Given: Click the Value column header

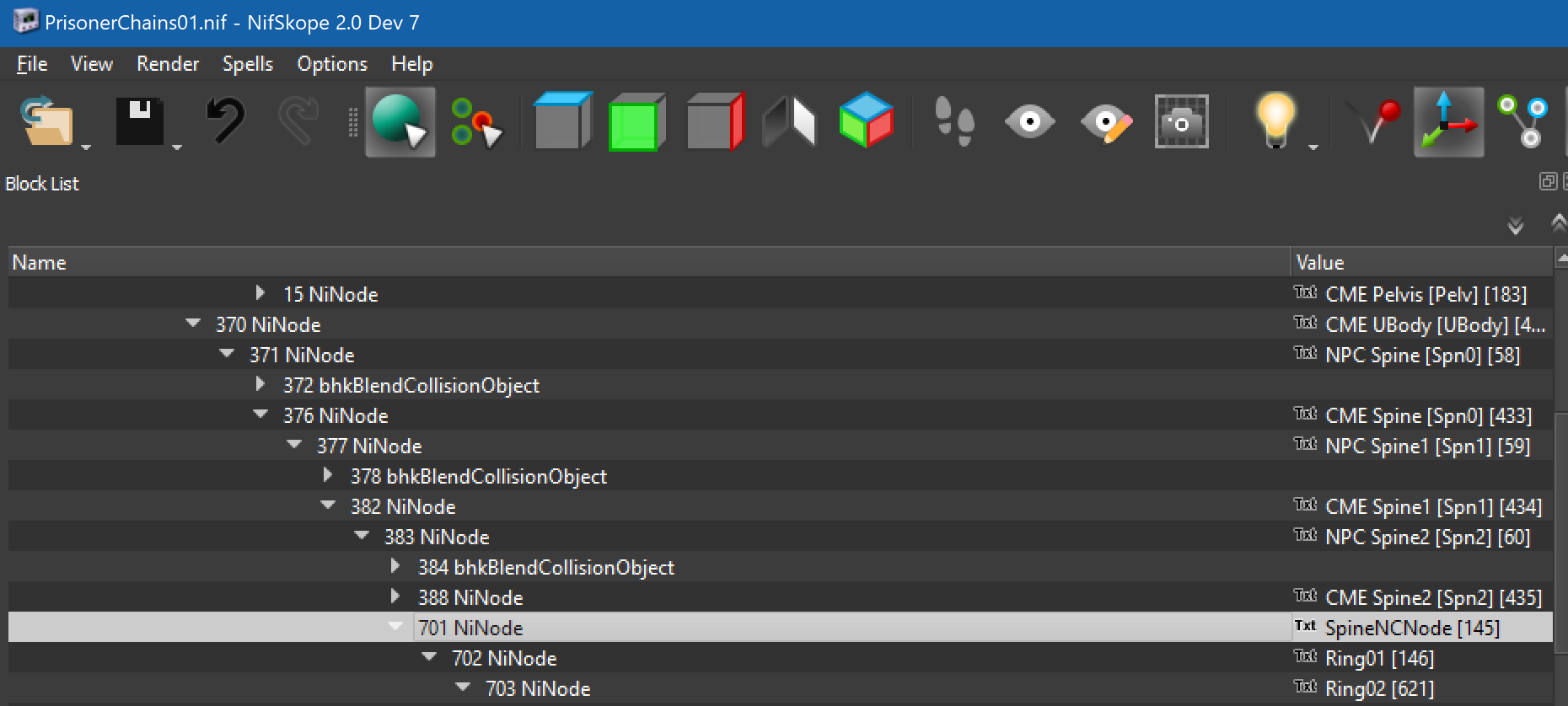Looking at the screenshot, I should [x=1421, y=262].
